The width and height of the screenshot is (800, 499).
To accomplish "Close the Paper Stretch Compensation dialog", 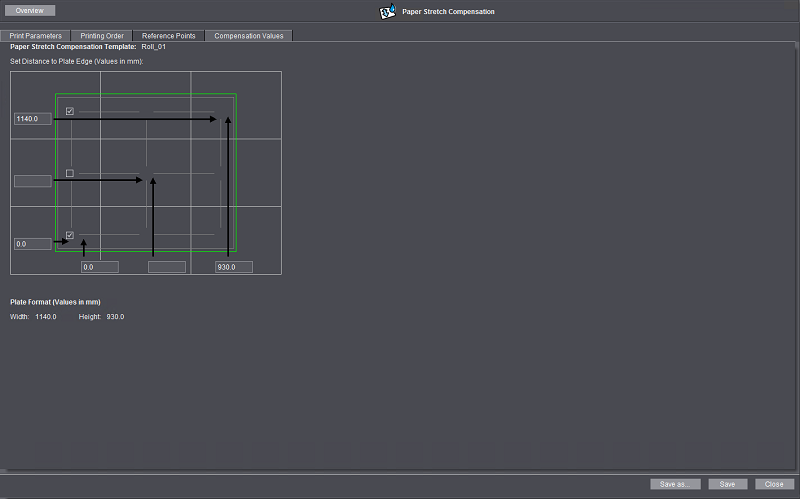I will (774, 484).
